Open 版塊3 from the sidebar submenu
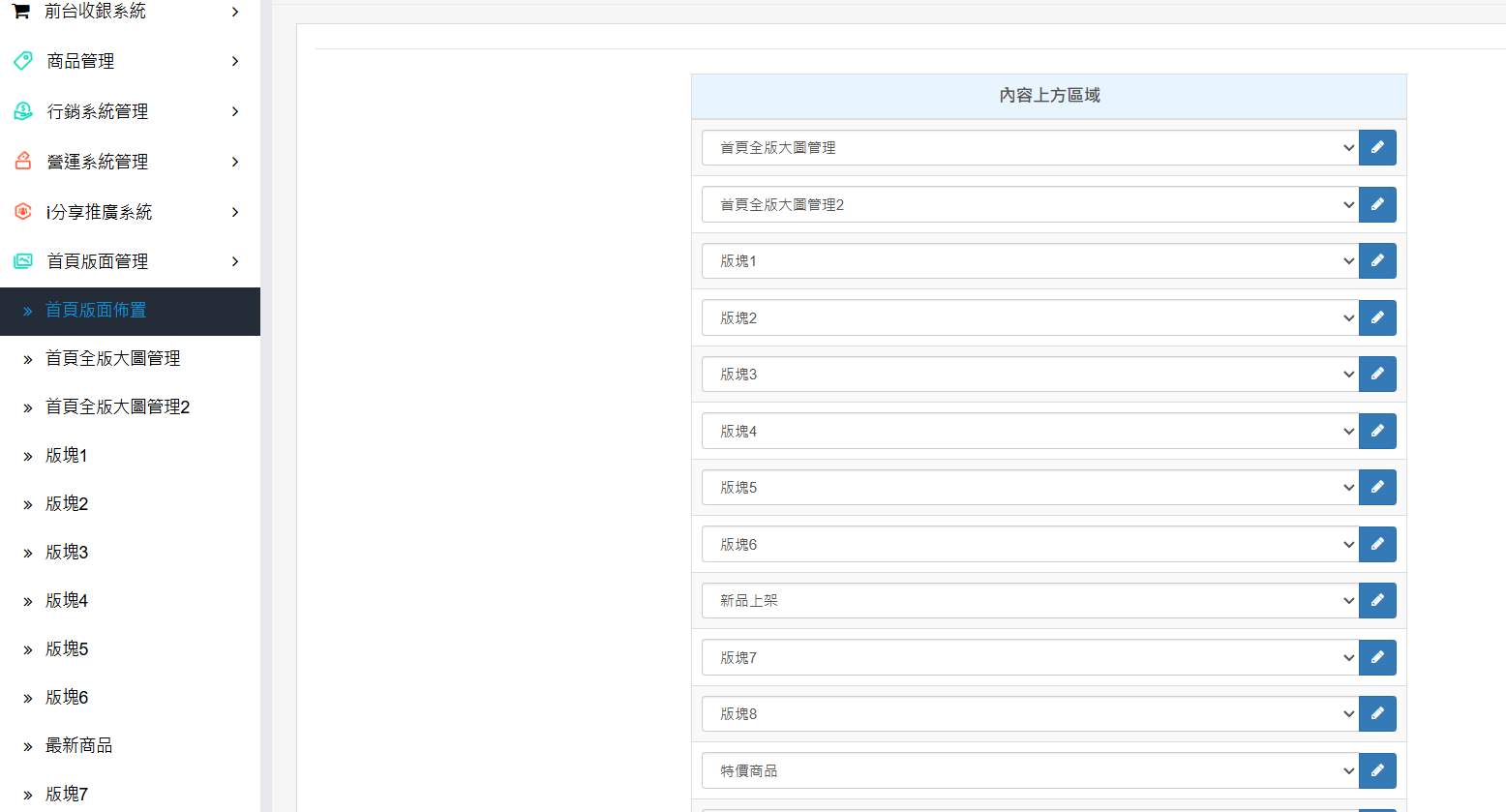 tap(130, 553)
